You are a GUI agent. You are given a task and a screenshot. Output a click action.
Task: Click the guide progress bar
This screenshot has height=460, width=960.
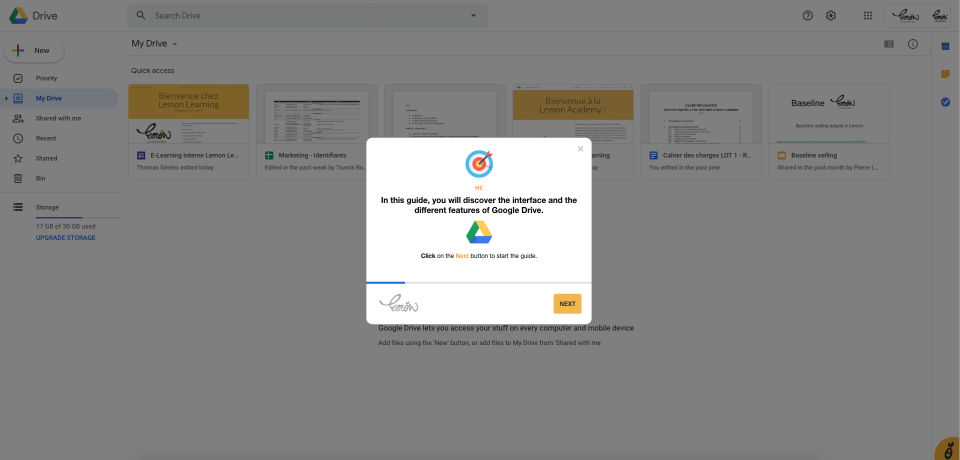479,282
